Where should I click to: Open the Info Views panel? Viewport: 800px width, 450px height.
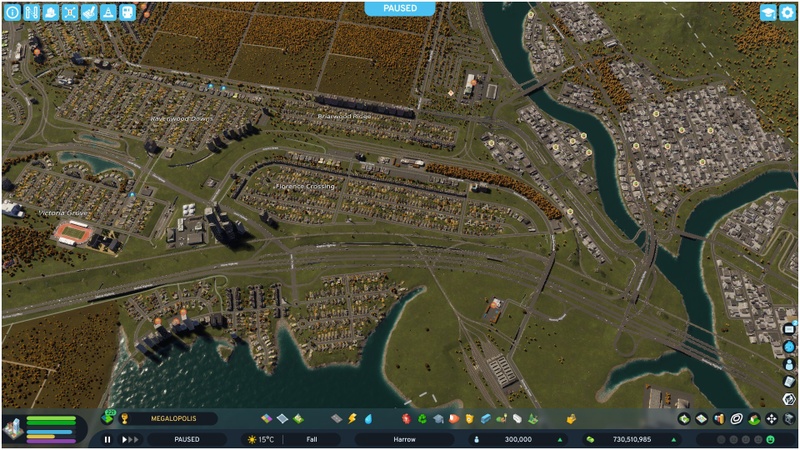[x=12, y=12]
